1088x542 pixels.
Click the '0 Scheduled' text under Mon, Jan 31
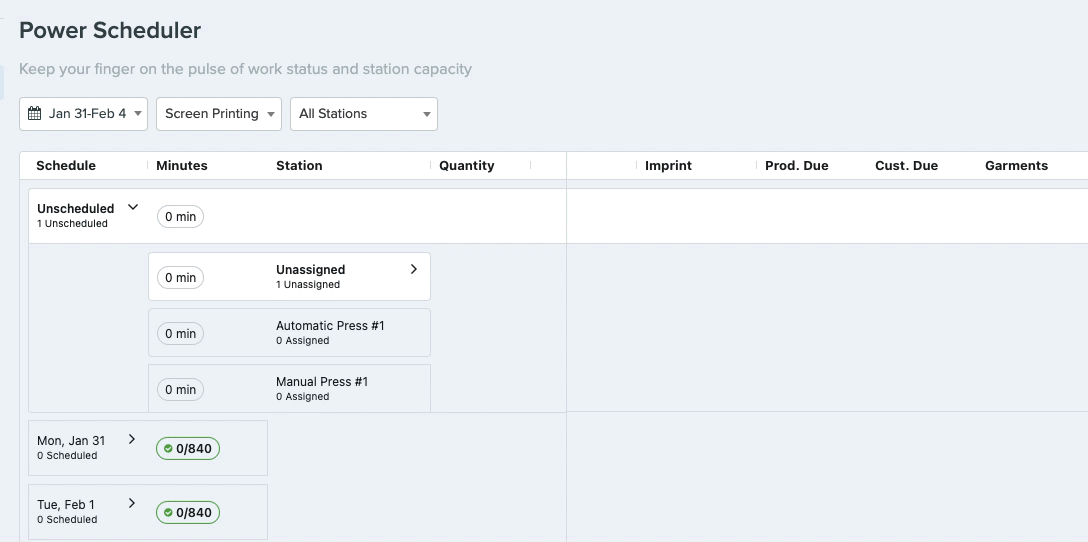pos(67,456)
